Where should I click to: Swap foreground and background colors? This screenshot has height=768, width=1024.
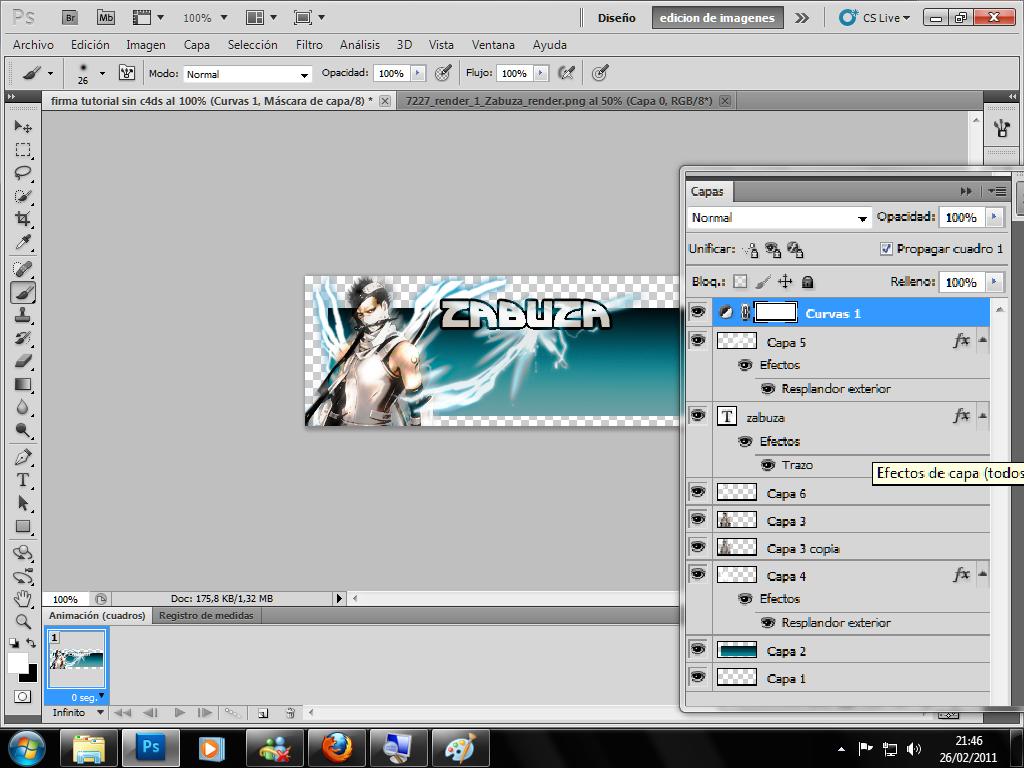31,643
